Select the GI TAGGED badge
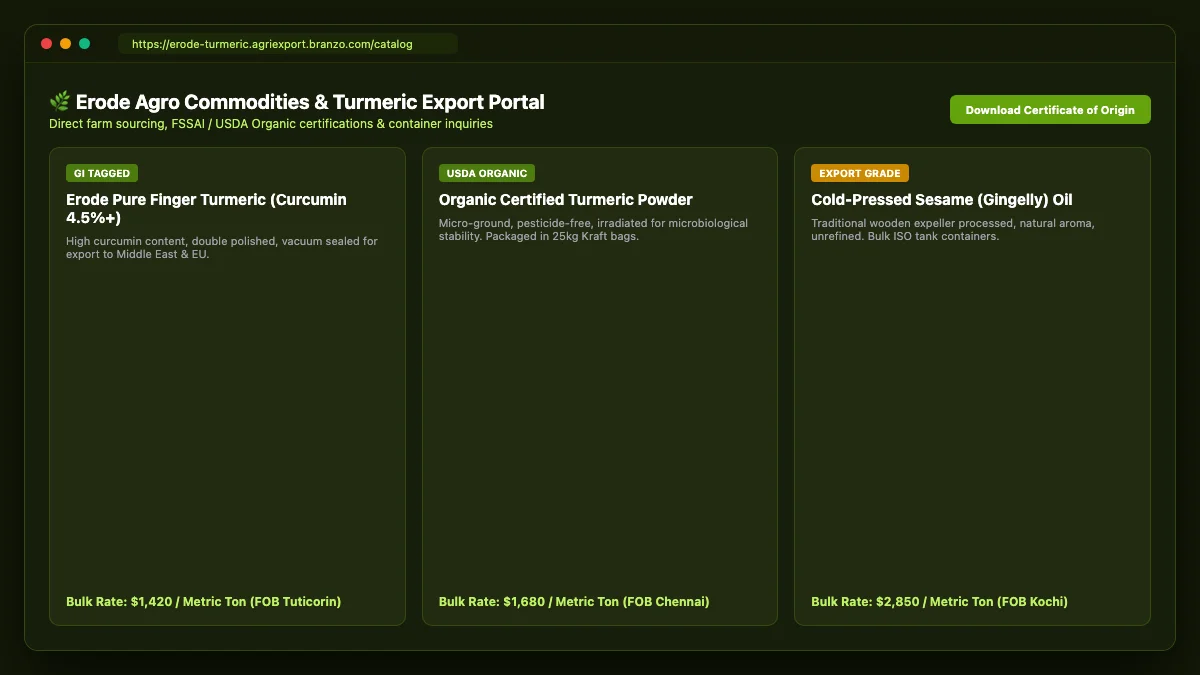Screen dimensions: 1200x675 point(102,173)
